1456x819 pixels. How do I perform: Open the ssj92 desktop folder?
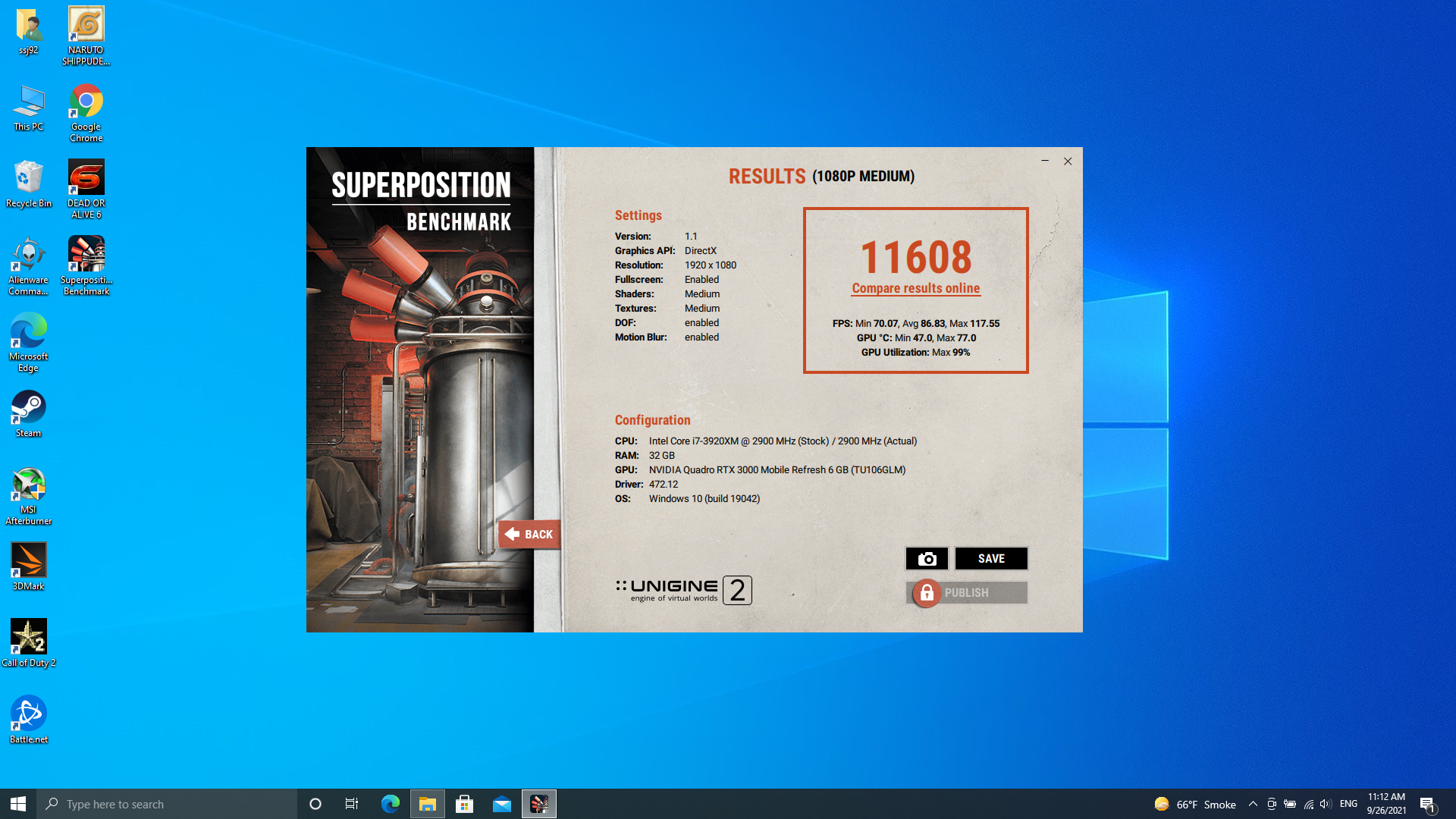coord(29,32)
